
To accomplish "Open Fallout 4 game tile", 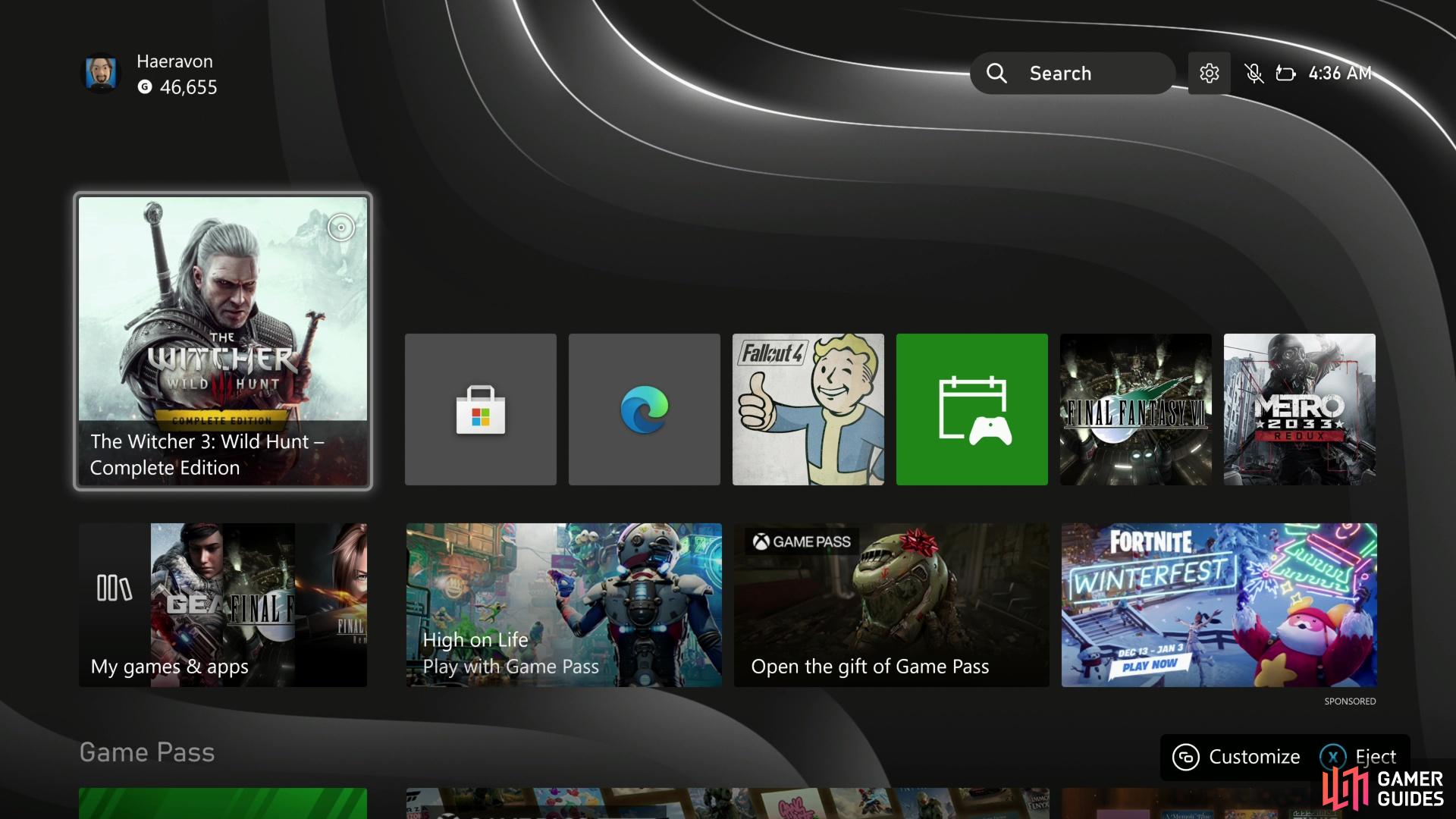I will pyautogui.click(x=808, y=409).
